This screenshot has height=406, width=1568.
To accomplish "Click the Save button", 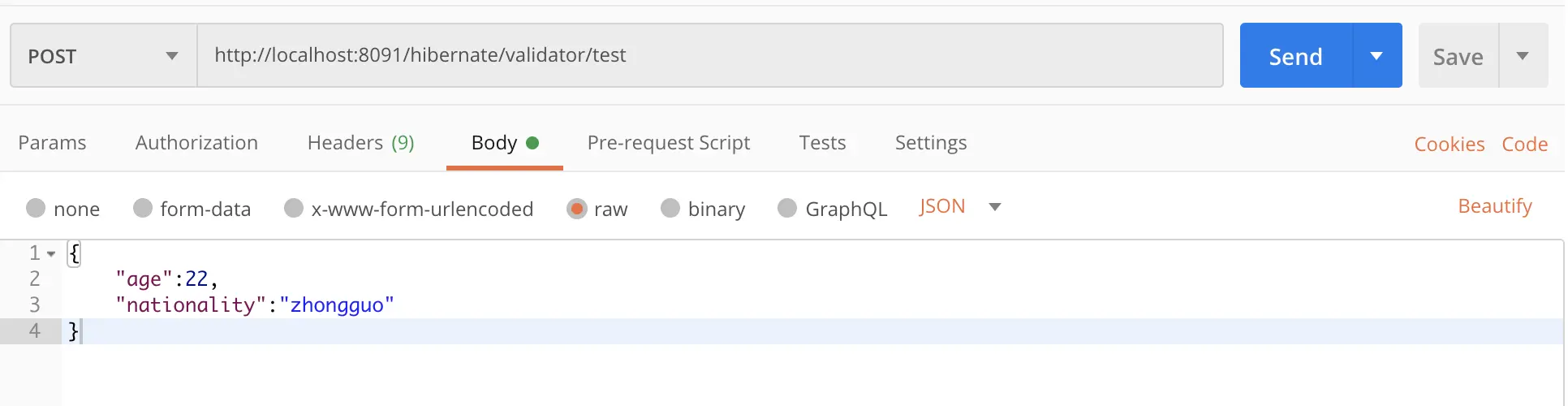I will tap(1458, 56).
